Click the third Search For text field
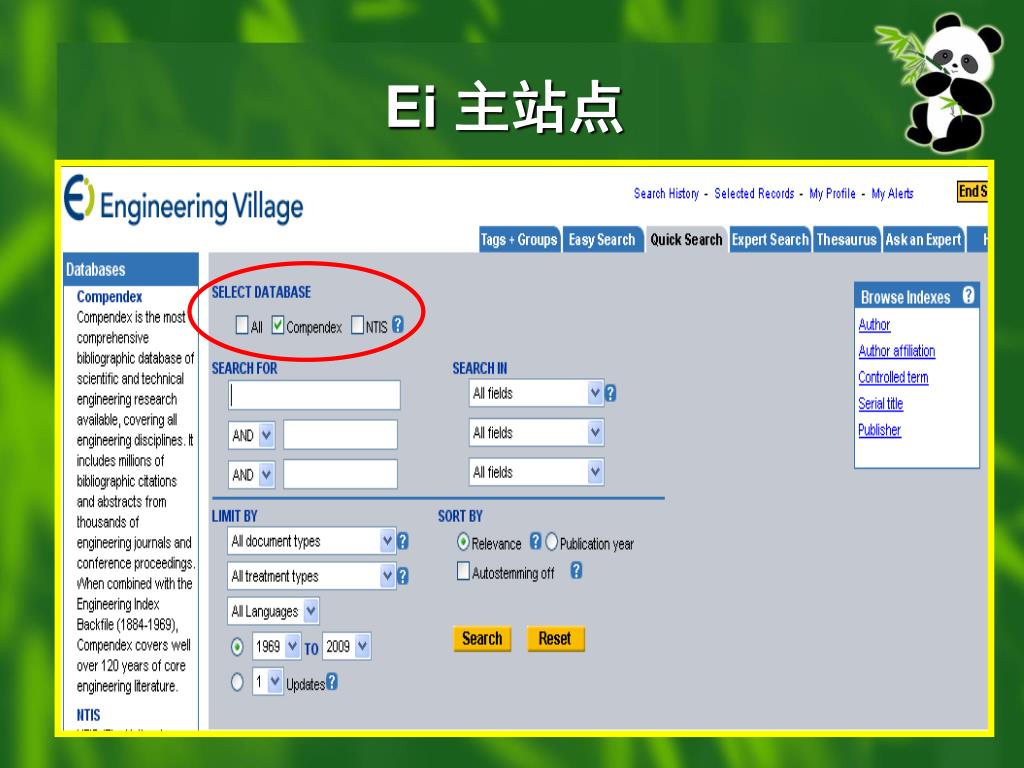 click(x=340, y=474)
